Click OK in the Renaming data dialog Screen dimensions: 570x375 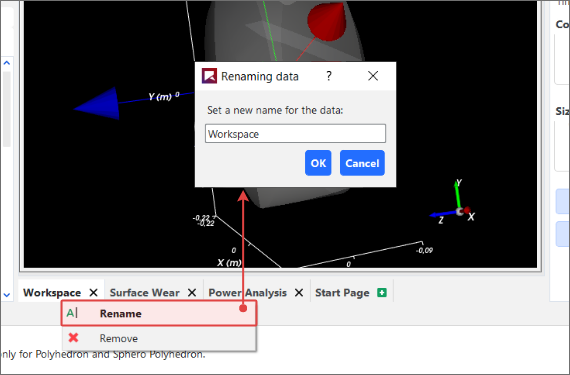tap(318, 163)
